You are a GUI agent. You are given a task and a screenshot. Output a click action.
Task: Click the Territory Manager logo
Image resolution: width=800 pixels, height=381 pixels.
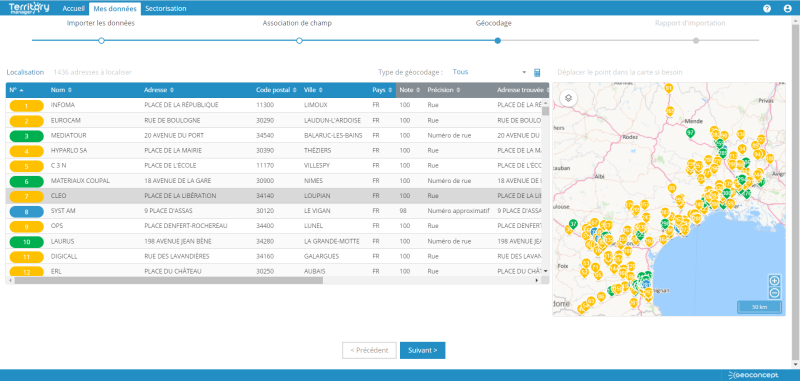click(x=30, y=8)
